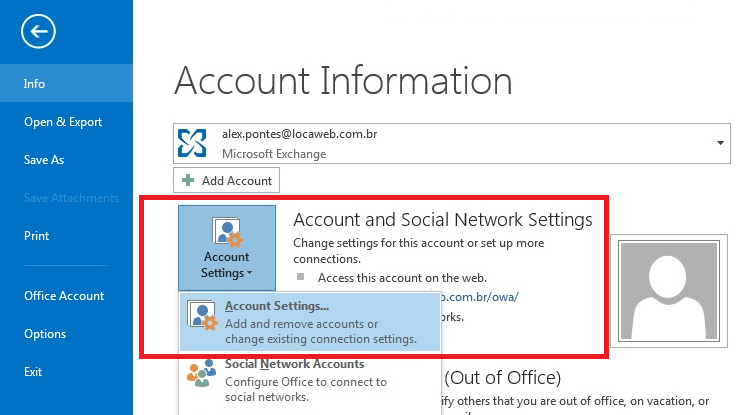
Task: Go to Open & Export
Action: 63,122
